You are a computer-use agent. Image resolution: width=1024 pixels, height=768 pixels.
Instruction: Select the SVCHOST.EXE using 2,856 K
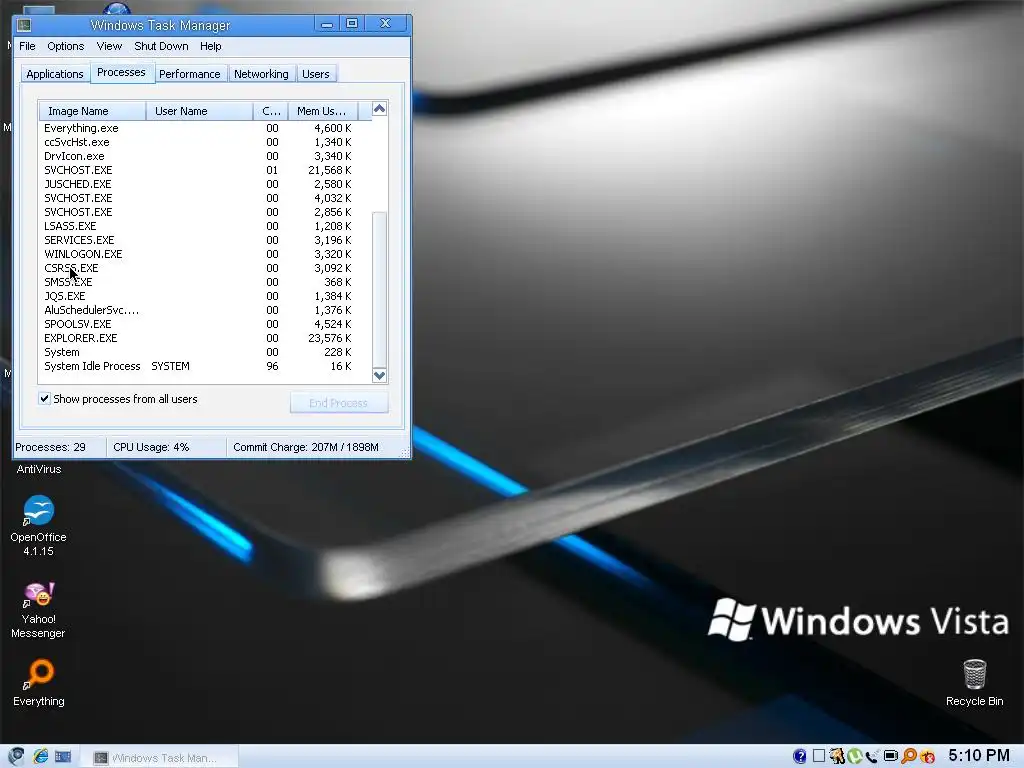(204, 212)
